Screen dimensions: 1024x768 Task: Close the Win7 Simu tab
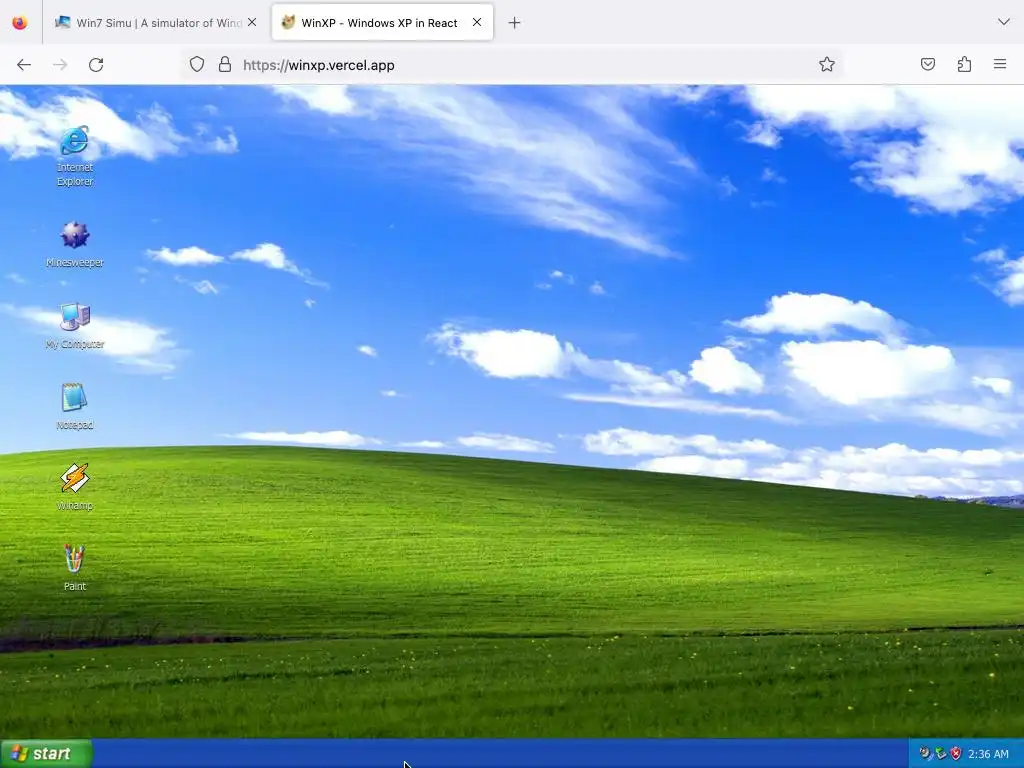tap(252, 23)
